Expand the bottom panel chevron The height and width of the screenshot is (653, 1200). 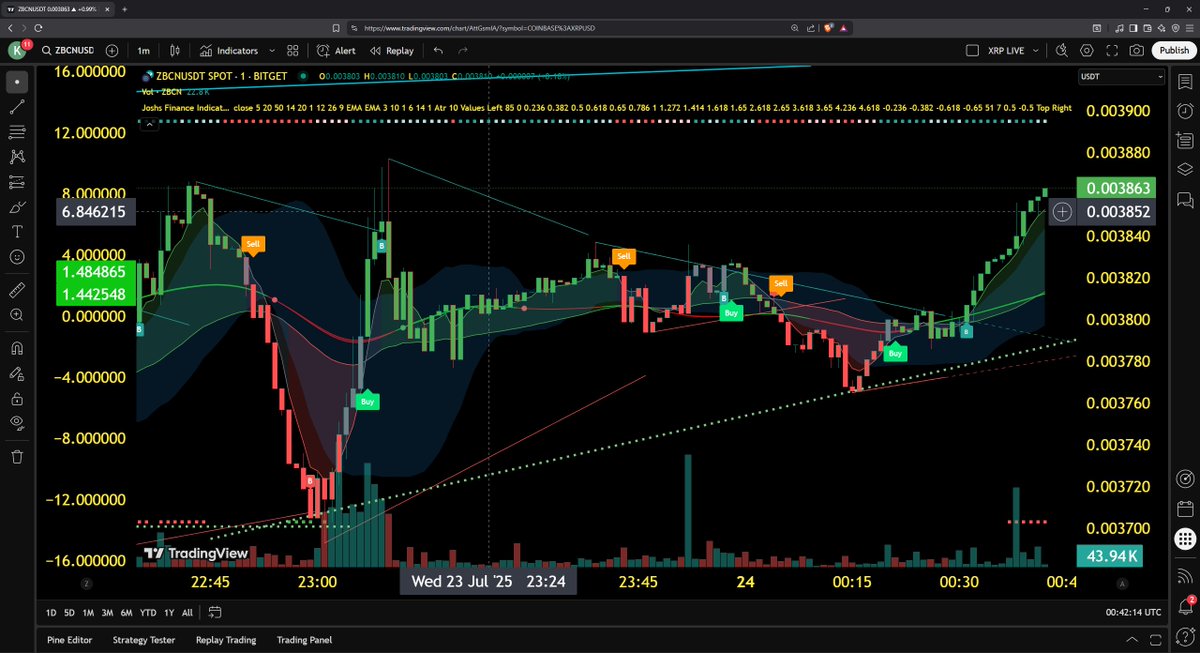1131,640
